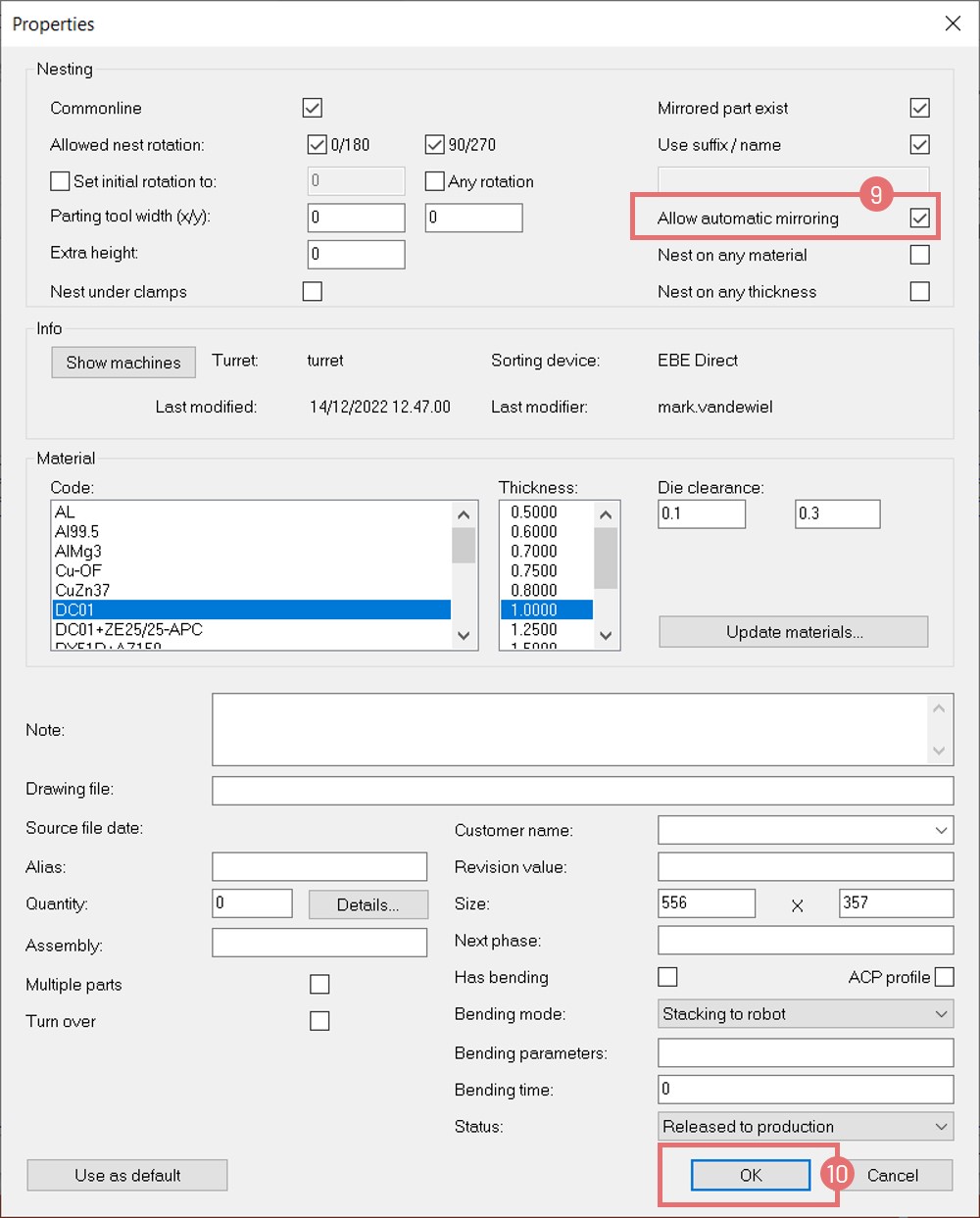Confirm with the OK button
Viewport: 980px width, 1218px height.
[751, 1175]
